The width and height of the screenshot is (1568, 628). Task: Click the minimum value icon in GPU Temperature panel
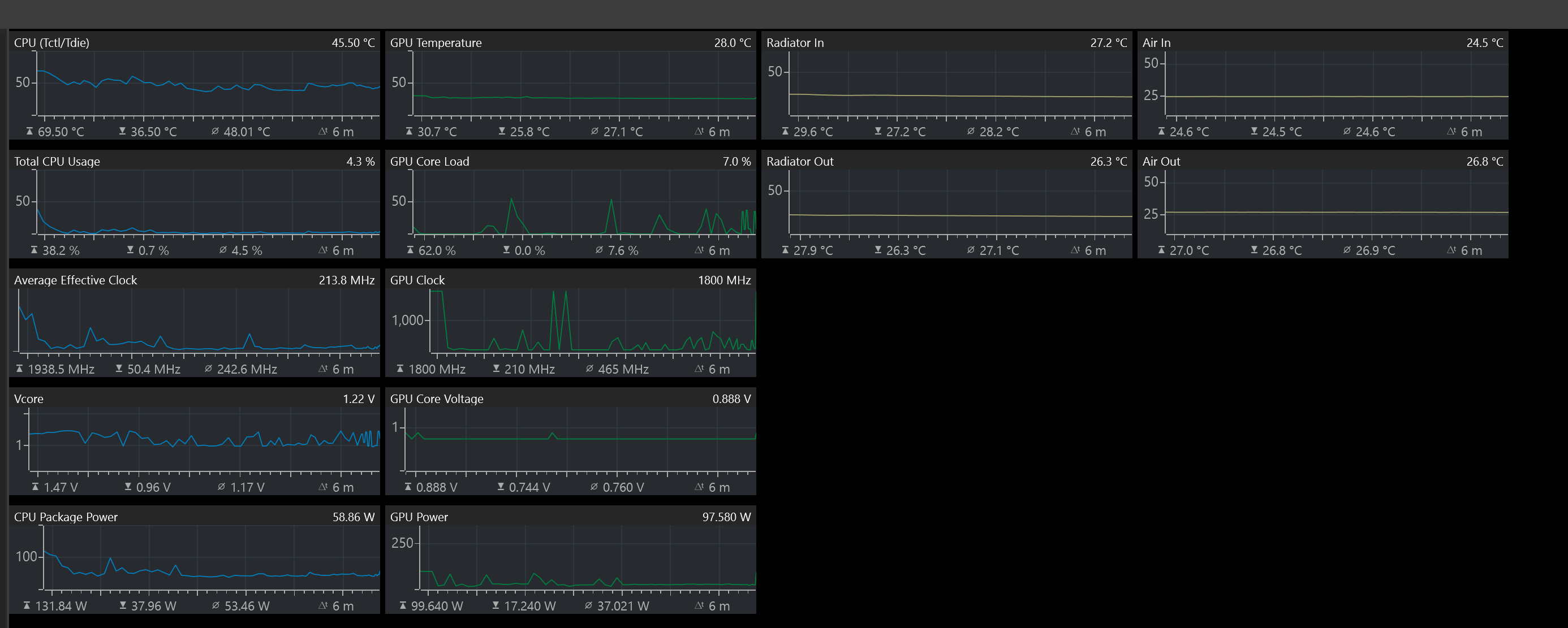coord(502,132)
